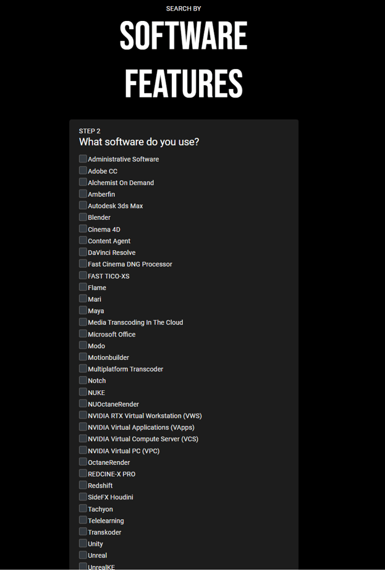This screenshot has height=571, width=385.
Task: Tick the Adobe CC checkbox
Action: pos(83,170)
